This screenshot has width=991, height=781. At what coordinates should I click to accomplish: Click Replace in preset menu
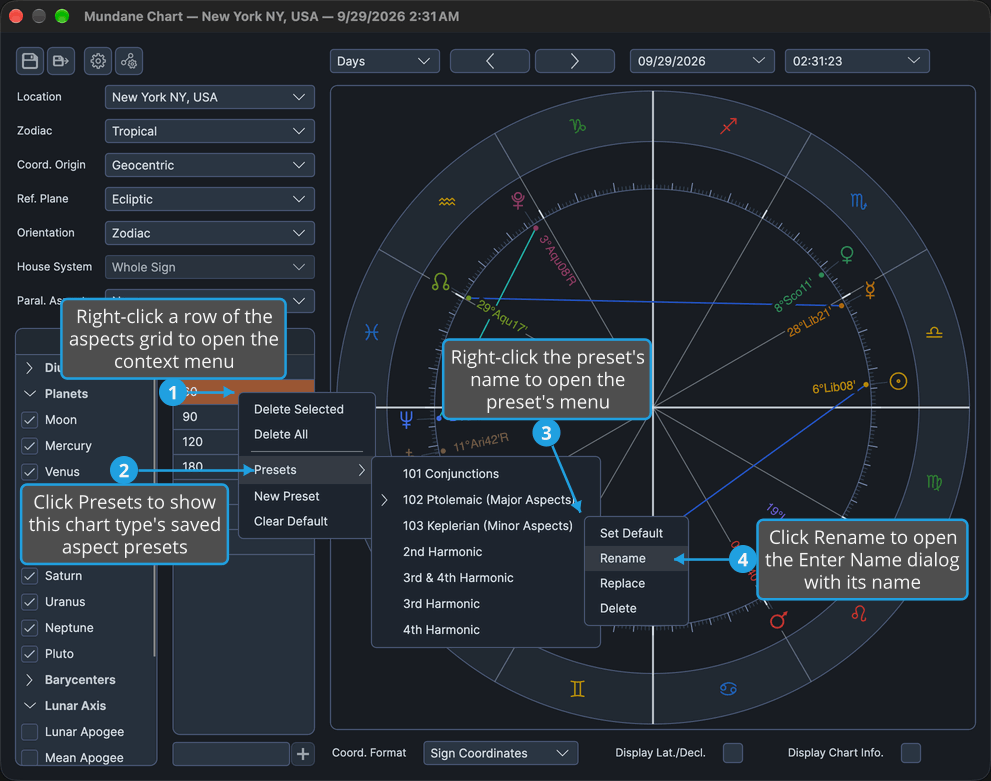pos(636,583)
